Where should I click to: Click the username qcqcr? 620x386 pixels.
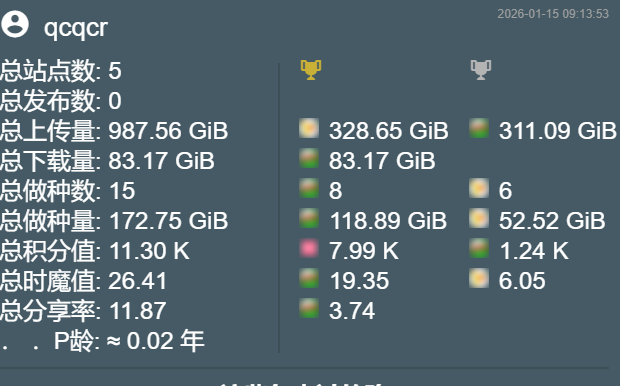coord(76,28)
